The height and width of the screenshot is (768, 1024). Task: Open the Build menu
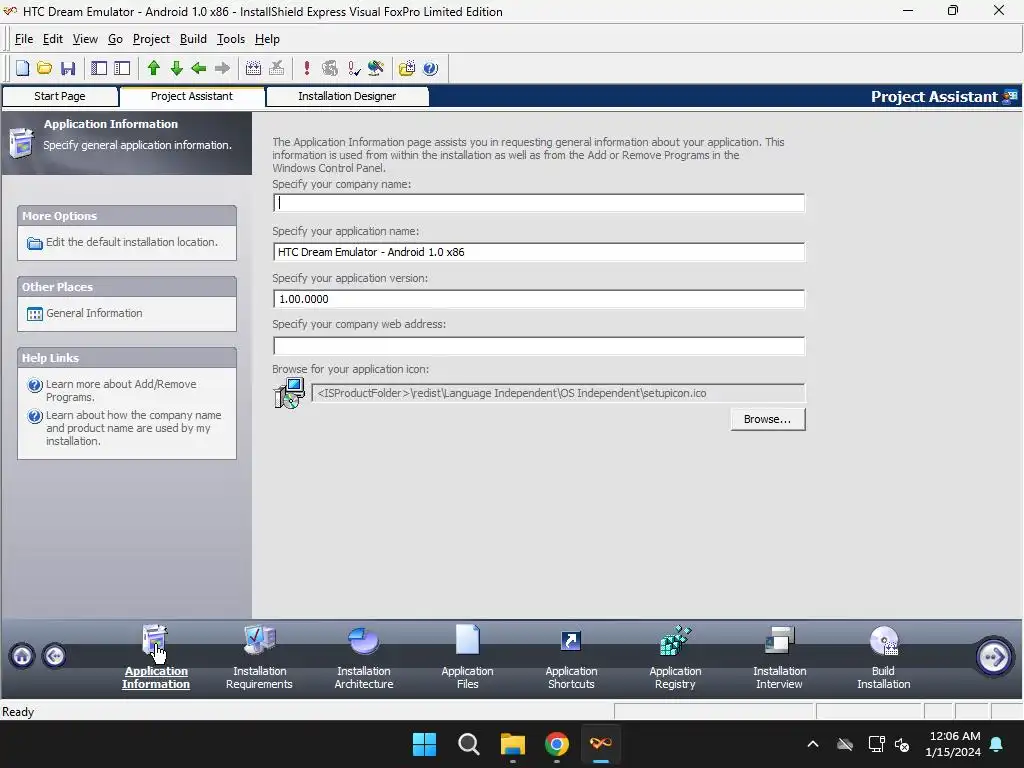(193, 39)
